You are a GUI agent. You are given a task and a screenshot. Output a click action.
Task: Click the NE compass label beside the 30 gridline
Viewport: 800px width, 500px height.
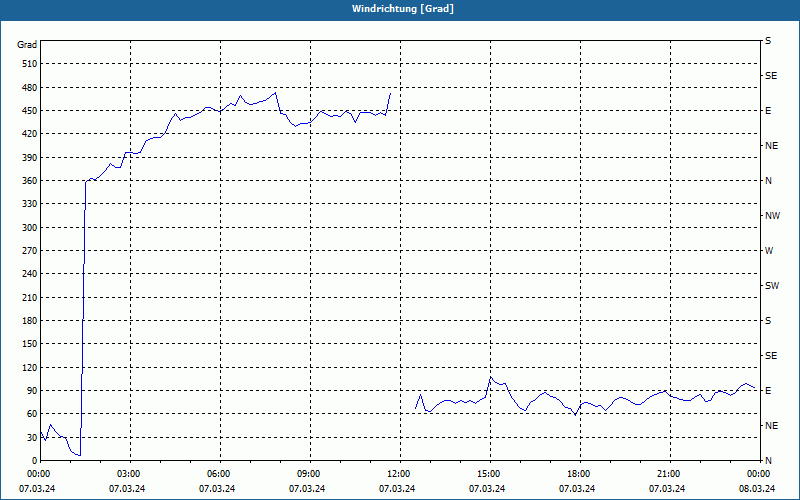(x=771, y=426)
